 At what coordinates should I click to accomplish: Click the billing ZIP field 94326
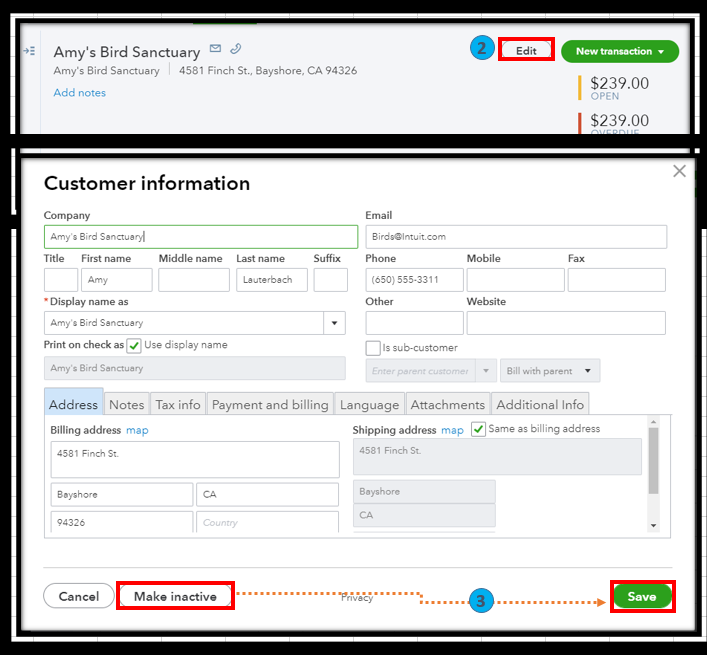[122, 522]
